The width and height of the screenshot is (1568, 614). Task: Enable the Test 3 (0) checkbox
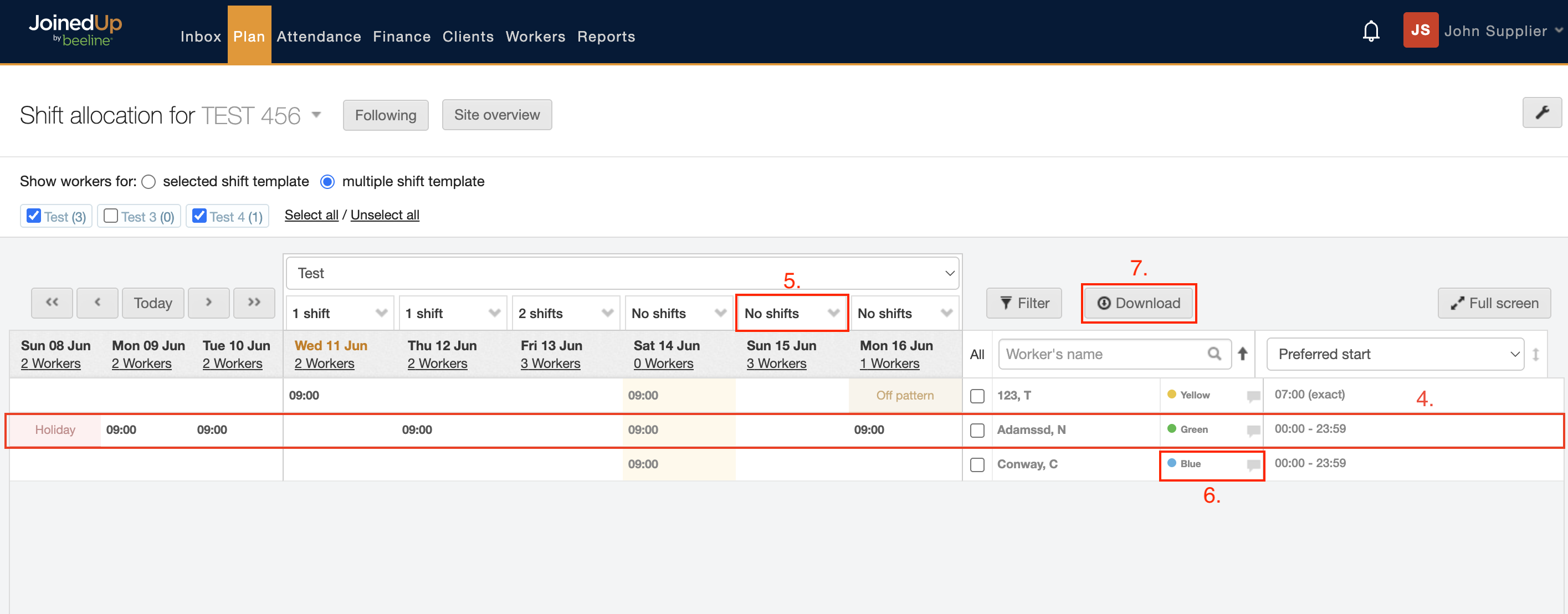click(111, 216)
